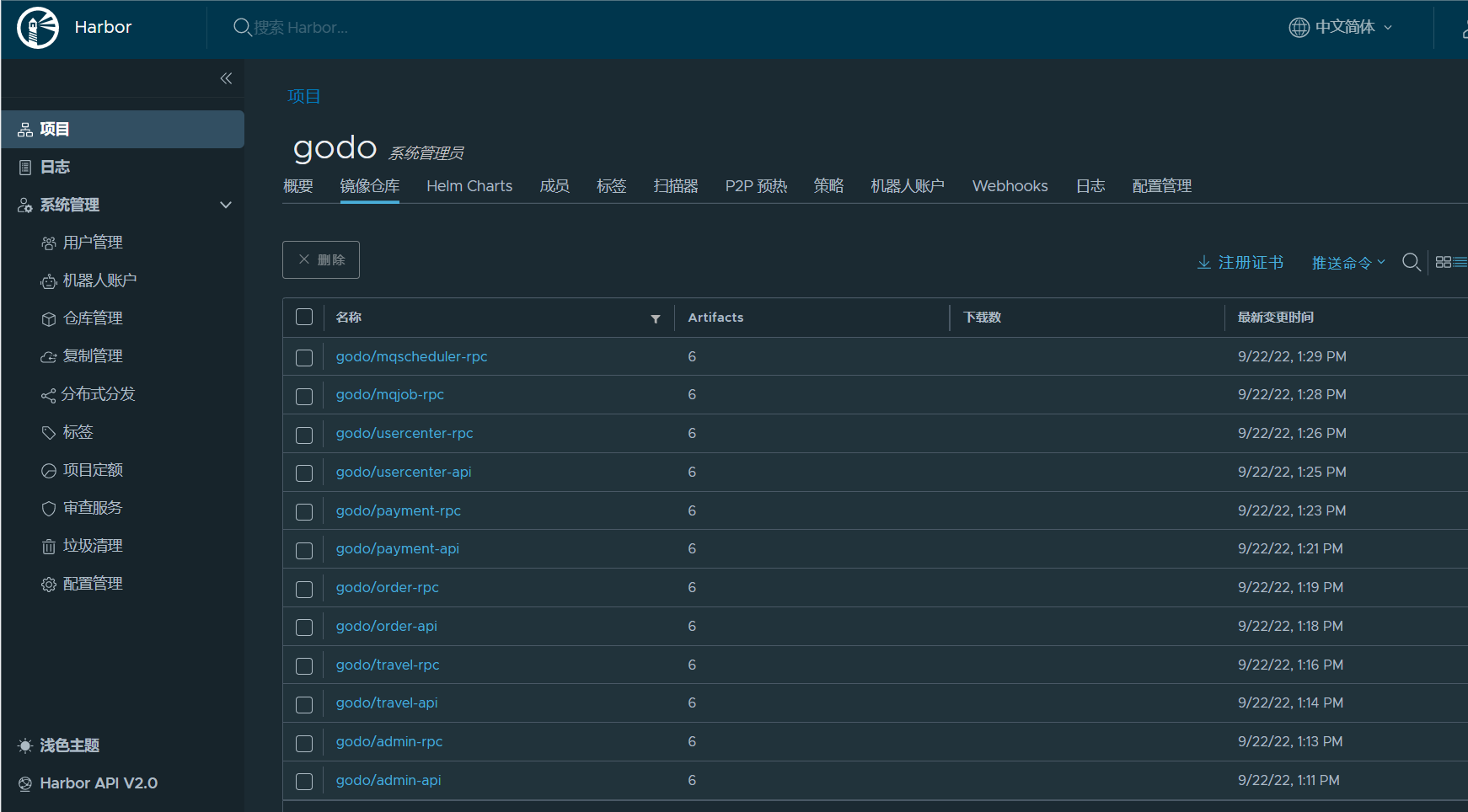
Task: Click the 删除 delete button
Action: tap(321, 259)
